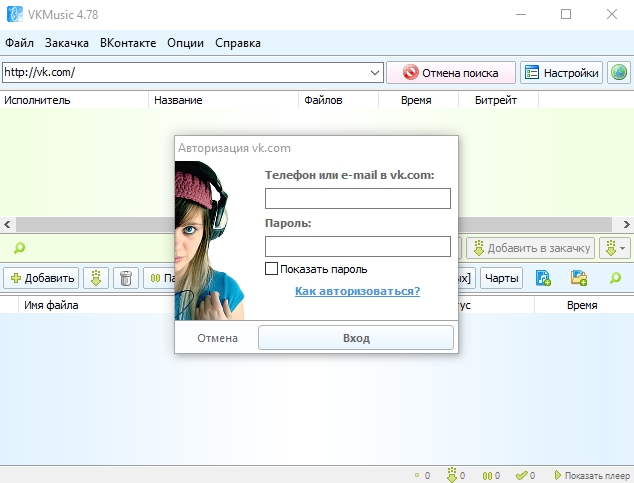Click Показать плеер in the status bar
The width and height of the screenshot is (634, 483).
(592, 476)
